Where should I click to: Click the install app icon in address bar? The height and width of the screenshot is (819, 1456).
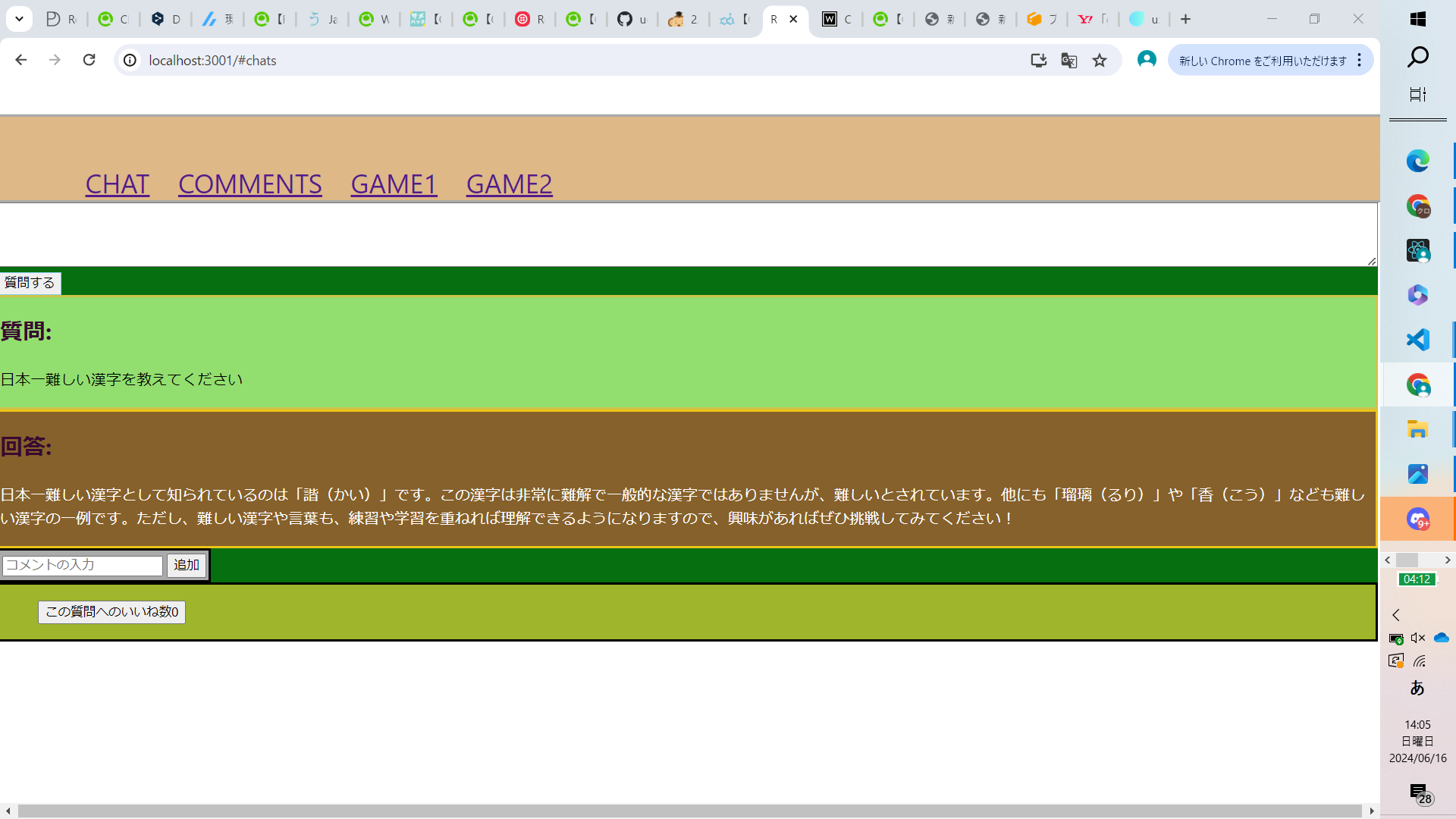pos(1038,61)
